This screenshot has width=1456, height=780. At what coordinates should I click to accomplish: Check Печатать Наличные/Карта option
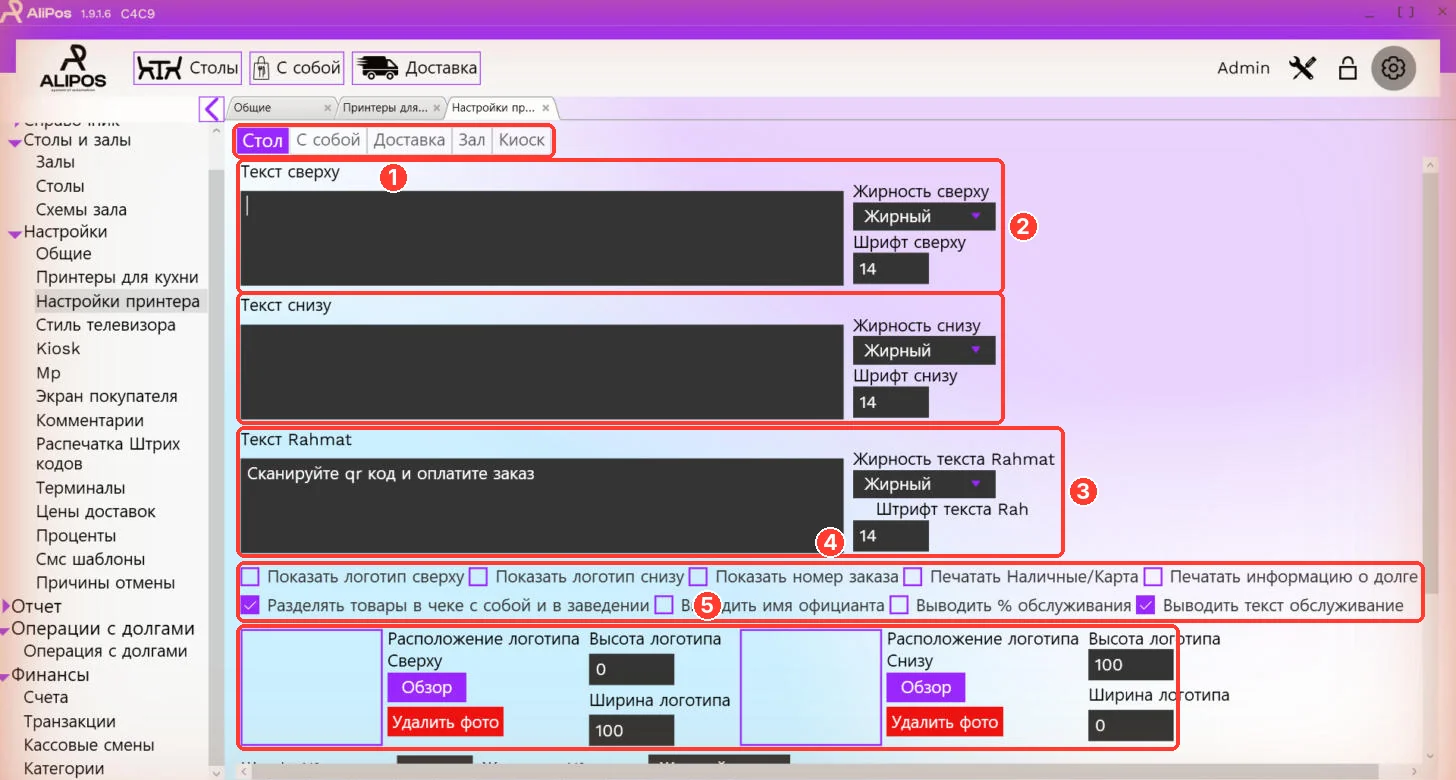[913, 576]
